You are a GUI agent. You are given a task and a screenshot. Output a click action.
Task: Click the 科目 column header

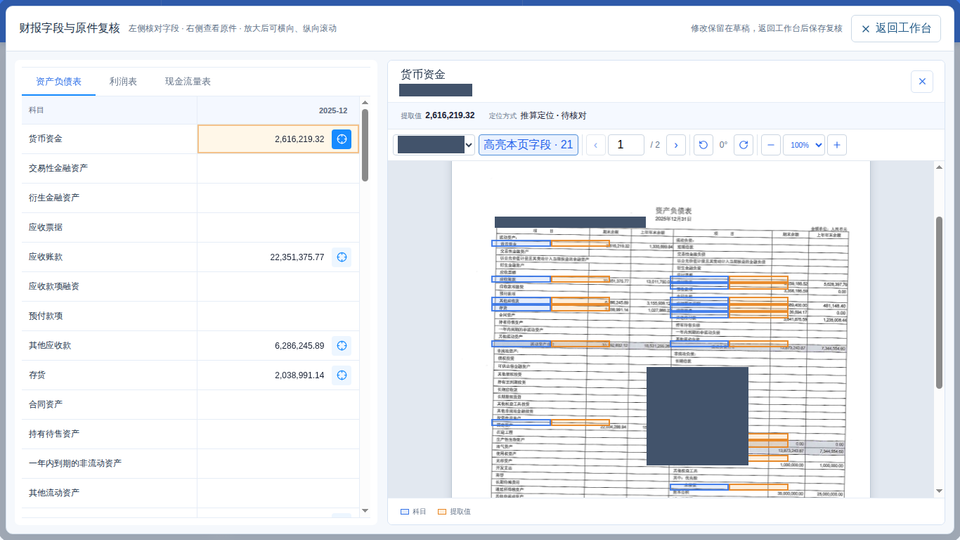click(x=110, y=111)
